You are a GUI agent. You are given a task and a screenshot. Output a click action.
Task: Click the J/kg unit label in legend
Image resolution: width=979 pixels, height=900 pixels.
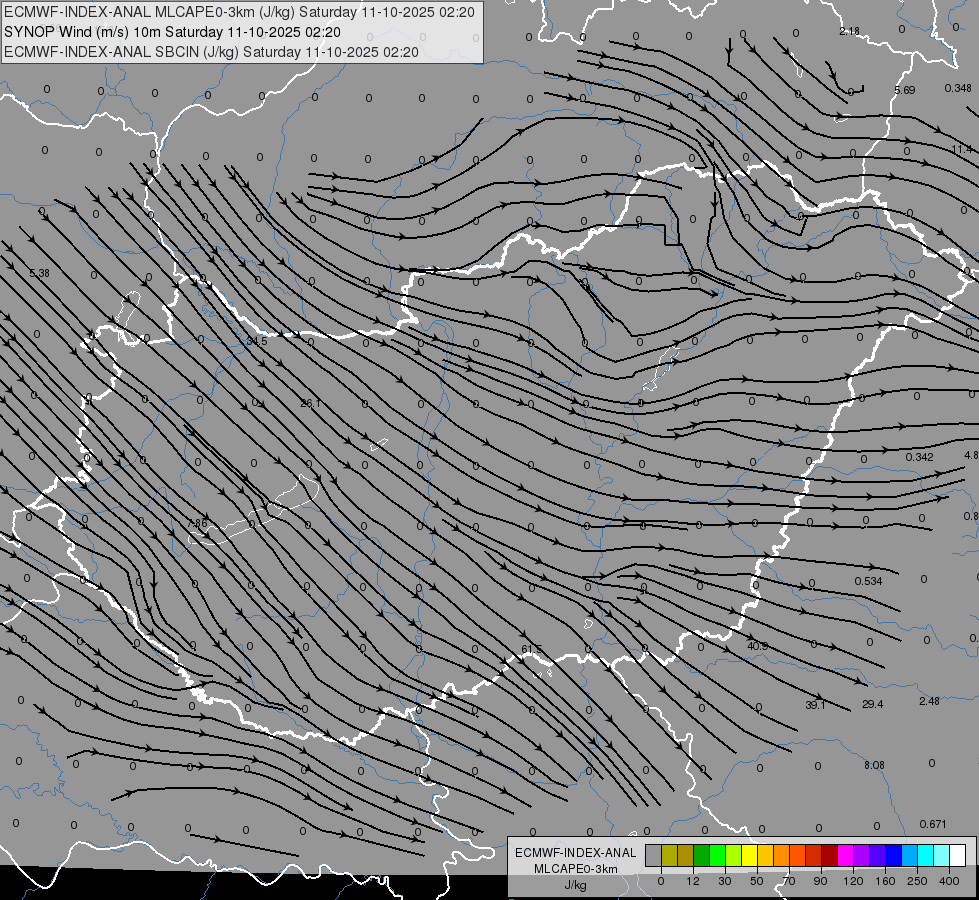click(576, 885)
